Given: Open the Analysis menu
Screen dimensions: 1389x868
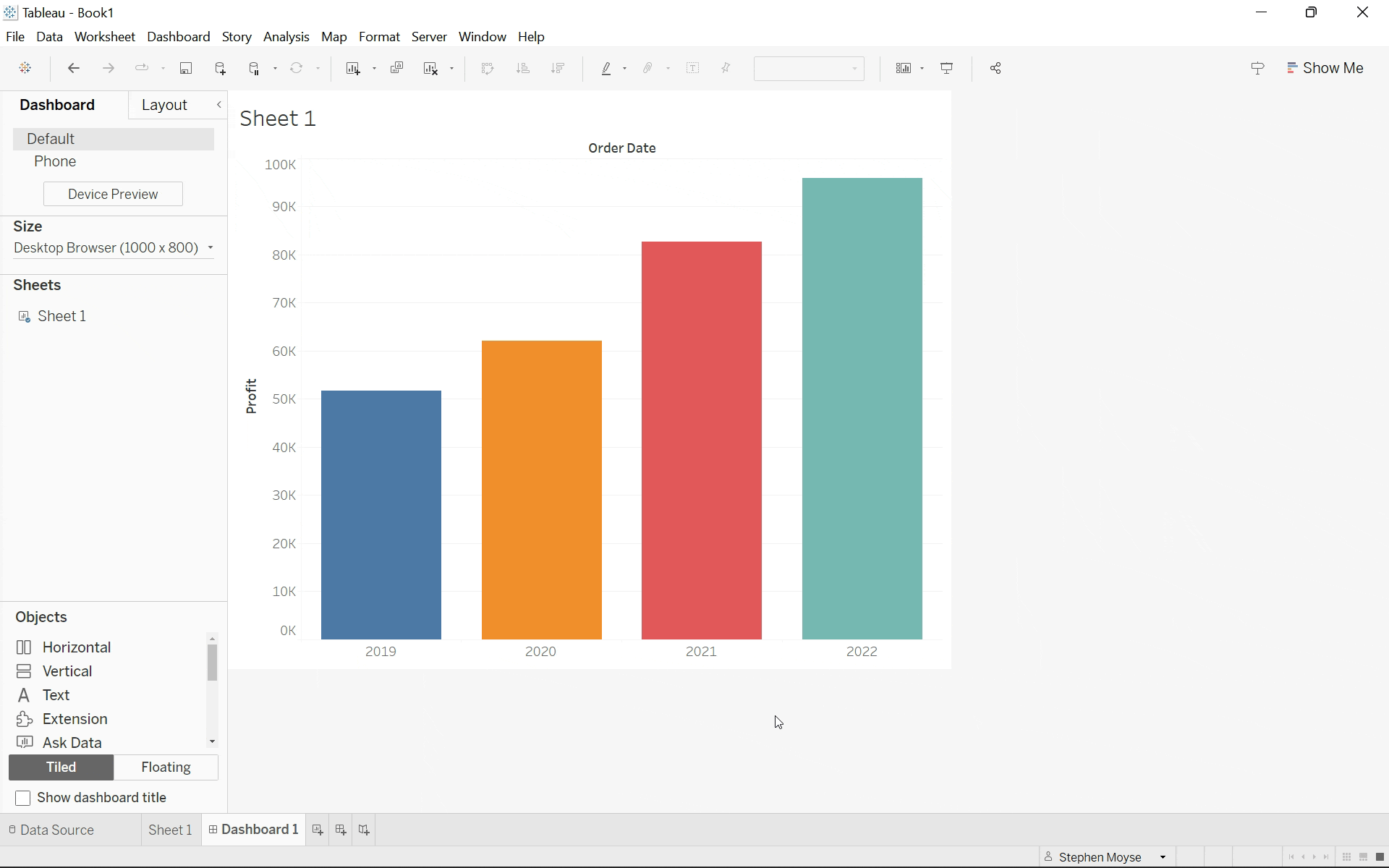Looking at the screenshot, I should pyautogui.click(x=286, y=37).
